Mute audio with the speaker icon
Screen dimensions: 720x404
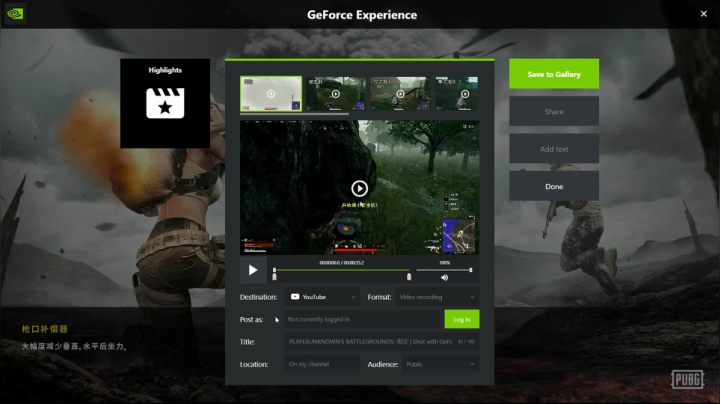[x=444, y=277]
